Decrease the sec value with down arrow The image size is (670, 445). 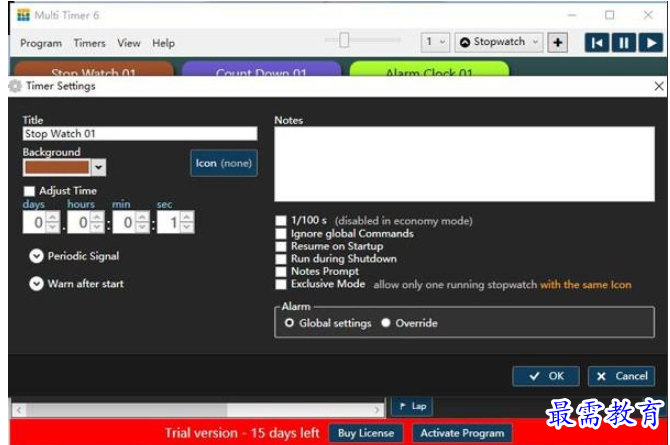click(187, 227)
